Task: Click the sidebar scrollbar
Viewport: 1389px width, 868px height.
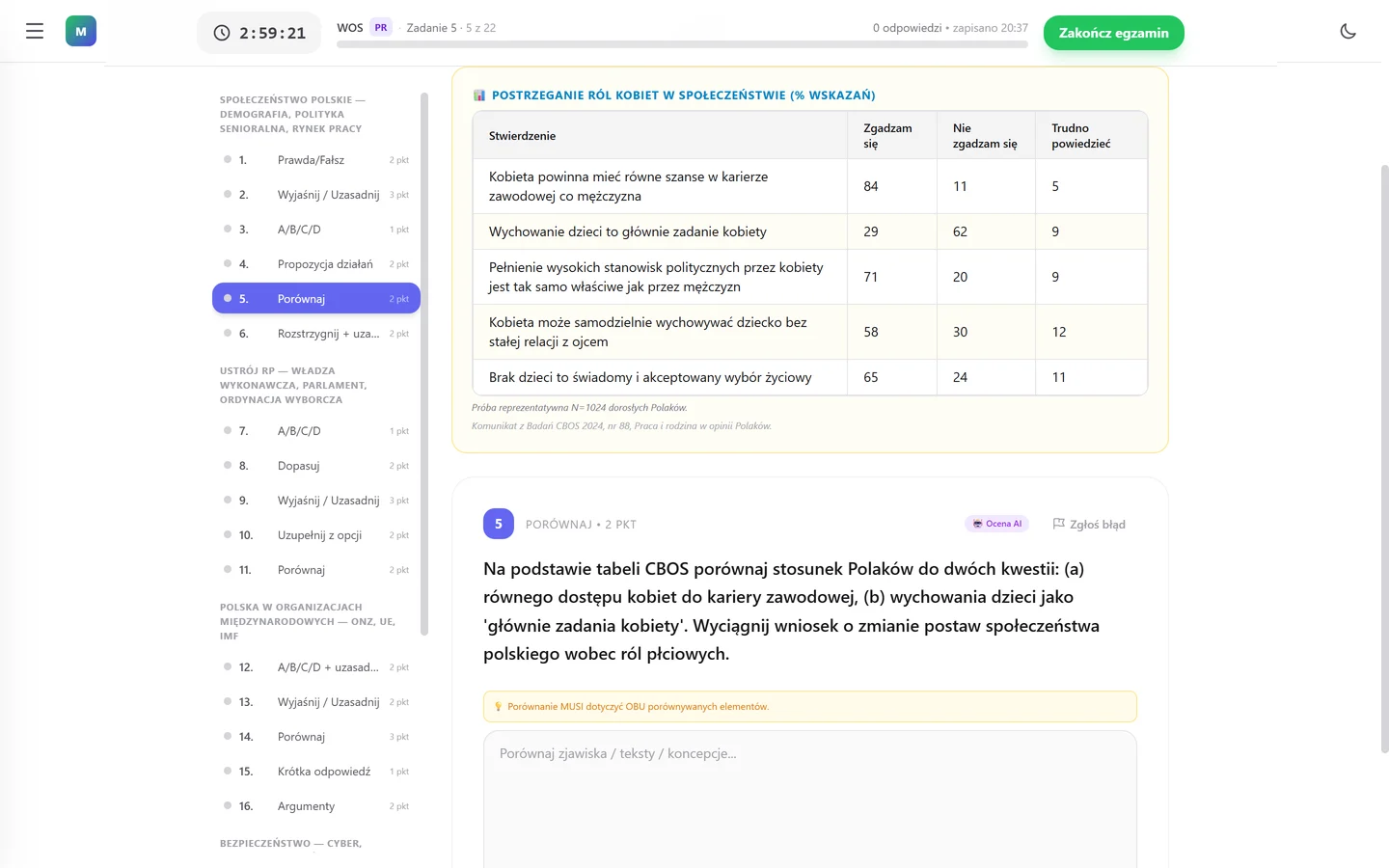Action: coord(424,365)
